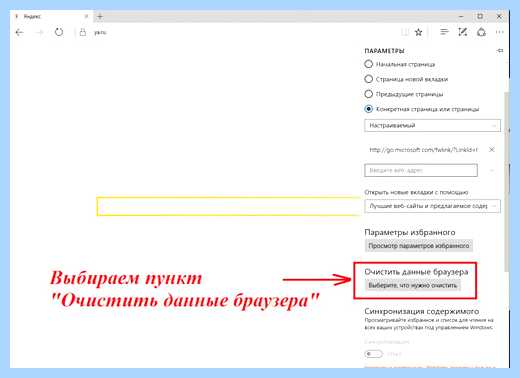520x378 pixels.
Task: Click the Введите веб-адрес input field
Action: (x=421, y=170)
